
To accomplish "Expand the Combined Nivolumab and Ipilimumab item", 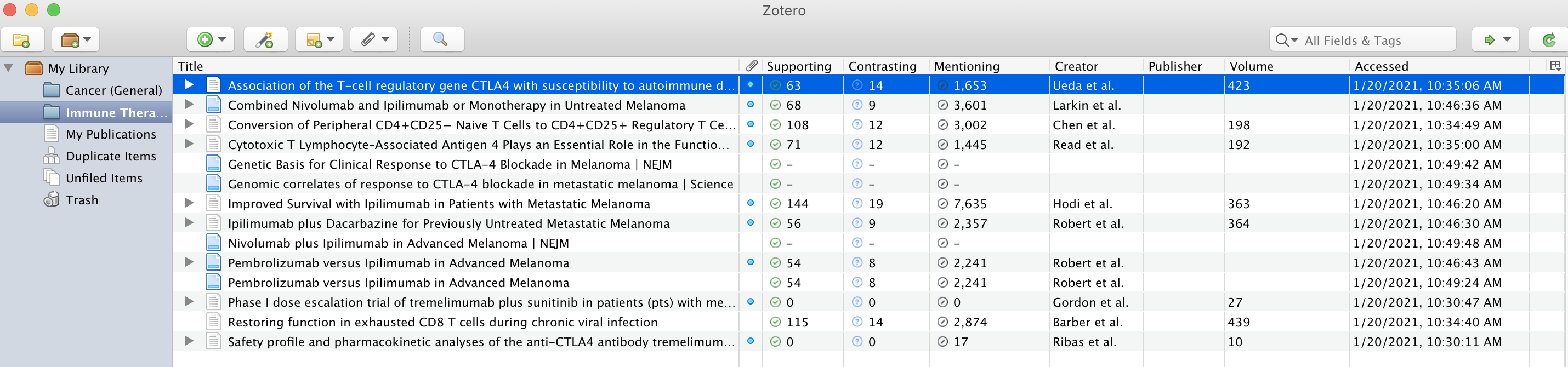I will 189,105.
